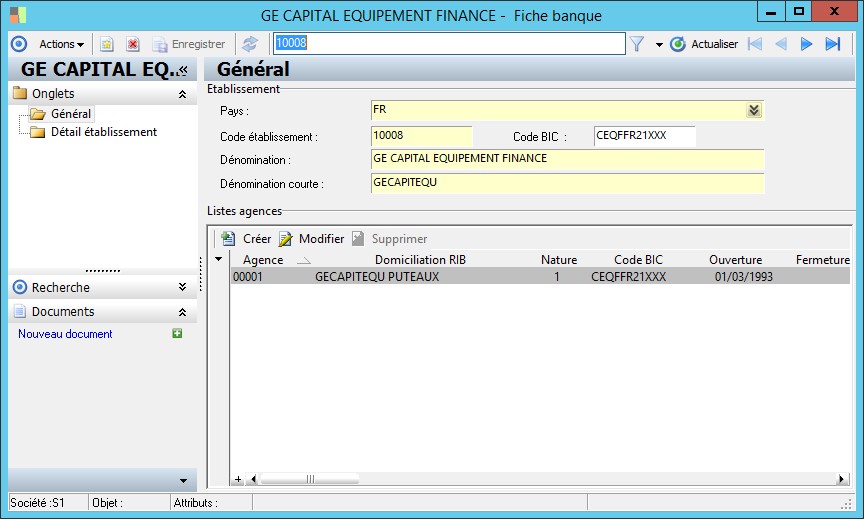Viewport: 864px width, 519px height.
Task: Click the Nature column header
Action: tap(559, 260)
